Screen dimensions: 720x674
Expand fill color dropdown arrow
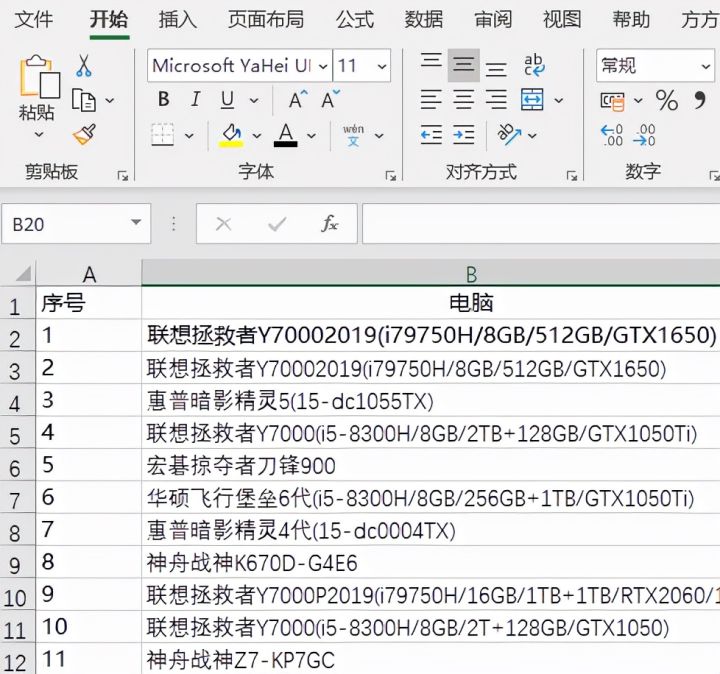tap(257, 135)
